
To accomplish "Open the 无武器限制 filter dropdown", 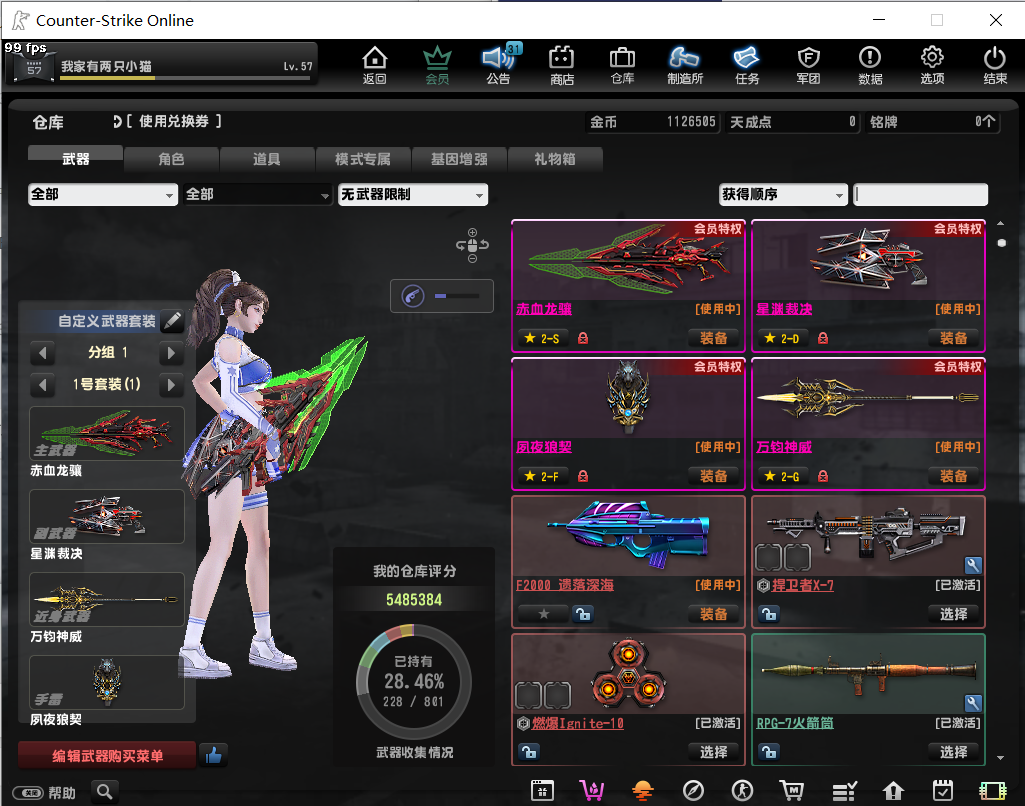I will 412,195.
